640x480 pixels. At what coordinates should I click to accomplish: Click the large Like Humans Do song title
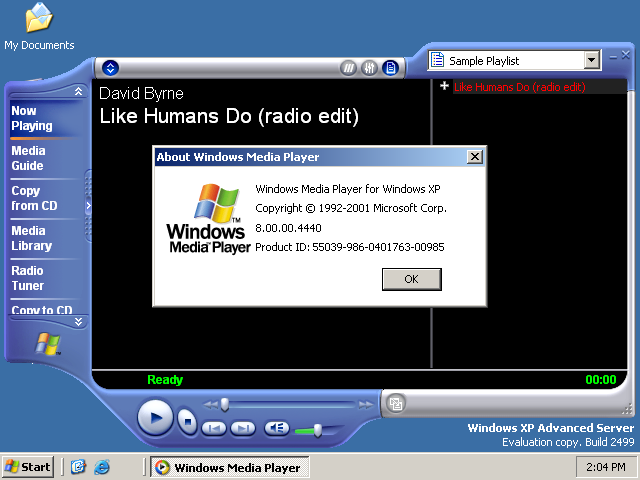(229, 116)
